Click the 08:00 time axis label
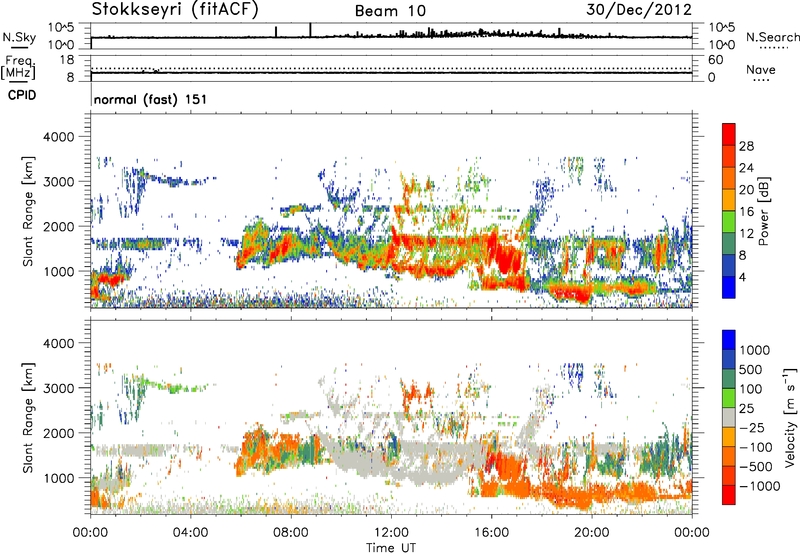The height and width of the screenshot is (554, 800). pyautogui.click(x=291, y=533)
